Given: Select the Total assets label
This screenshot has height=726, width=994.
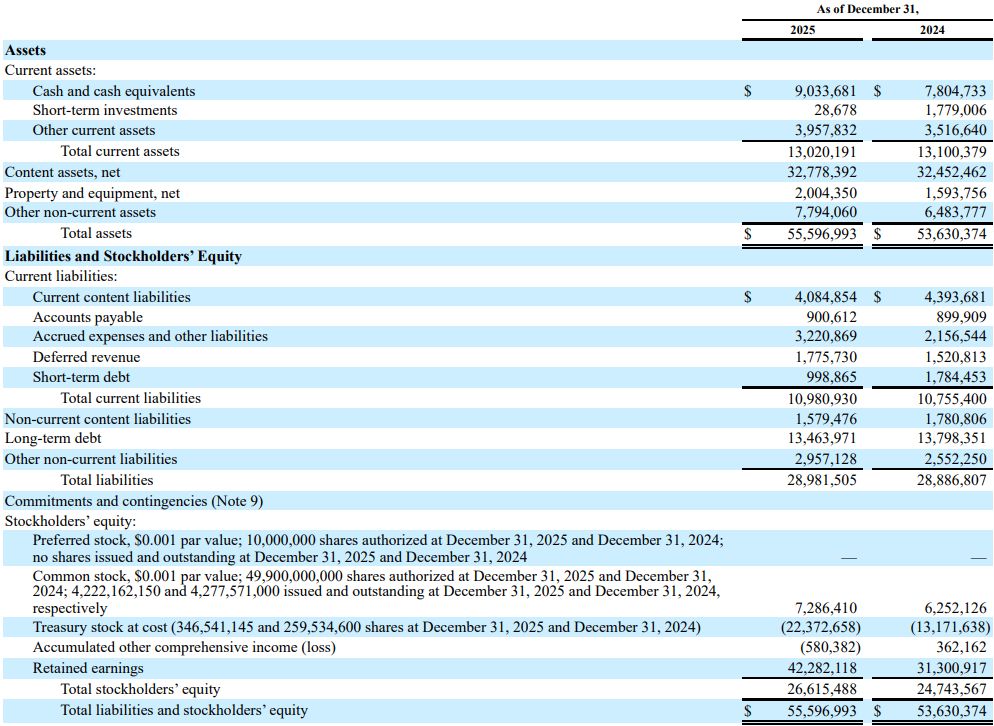Looking at the screenshot, I should (x=96, y=233).
